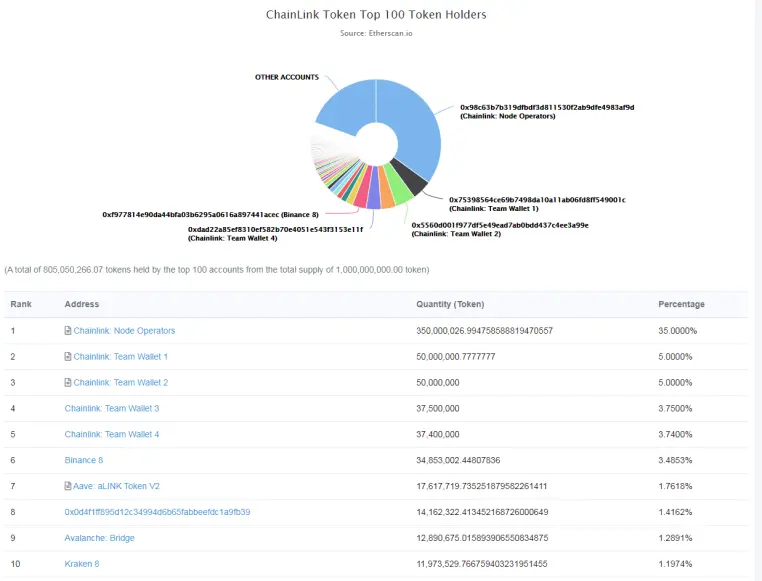Image resolution: width=762 pixels, height=581 pixels.
Task: Click percentage 3.7400%
Action: 675,434
